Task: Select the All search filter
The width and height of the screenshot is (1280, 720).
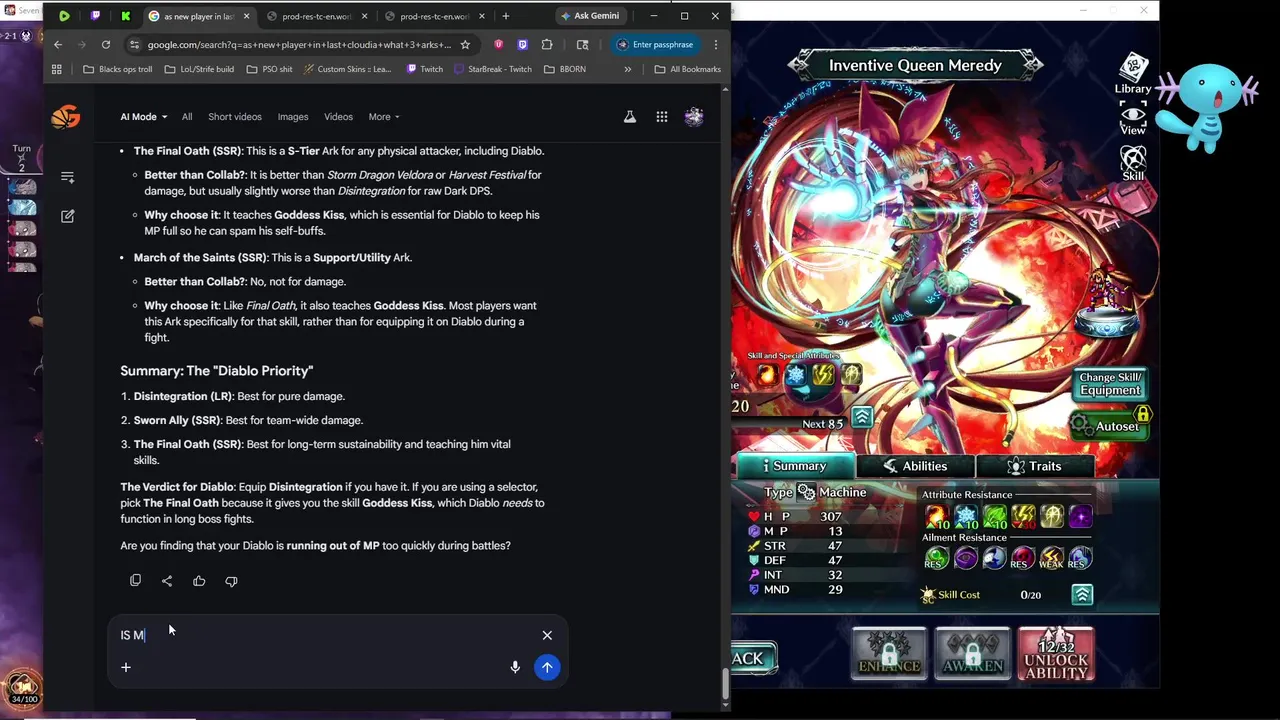Action: (x=187, y=117)
